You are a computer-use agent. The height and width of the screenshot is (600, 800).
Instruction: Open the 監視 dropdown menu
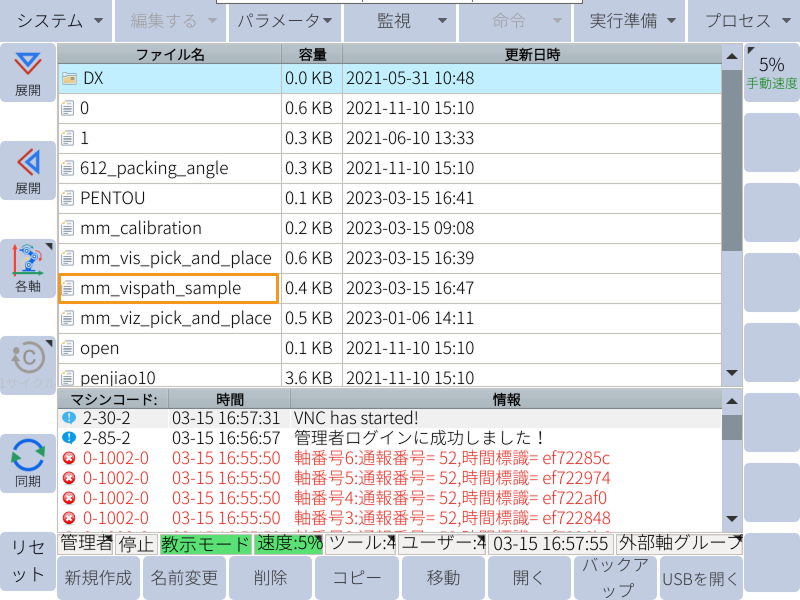click(x=400, y=20)
